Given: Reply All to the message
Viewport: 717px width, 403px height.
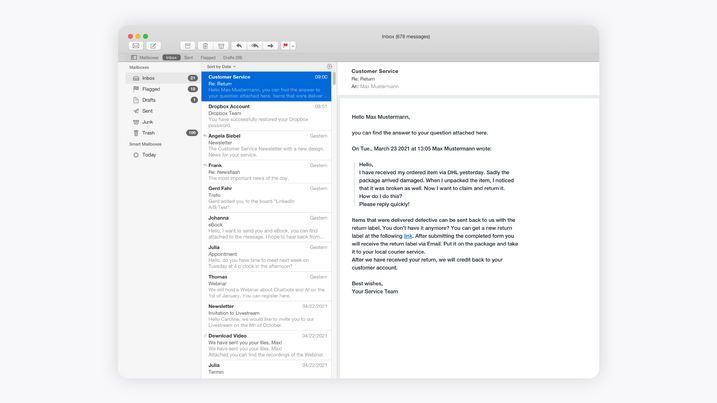Looking at the screenshot, I should pos(255,46).
